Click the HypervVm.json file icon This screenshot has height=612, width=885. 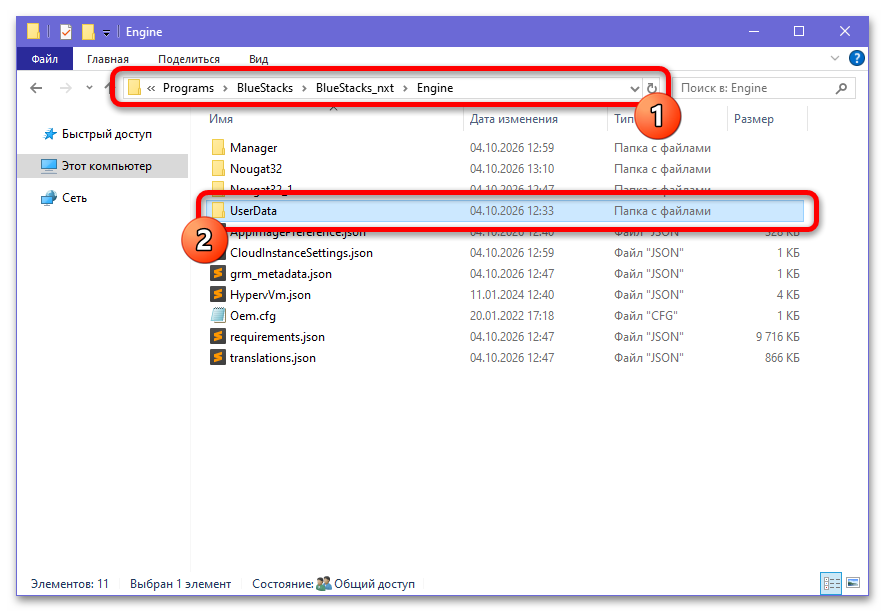218,294
